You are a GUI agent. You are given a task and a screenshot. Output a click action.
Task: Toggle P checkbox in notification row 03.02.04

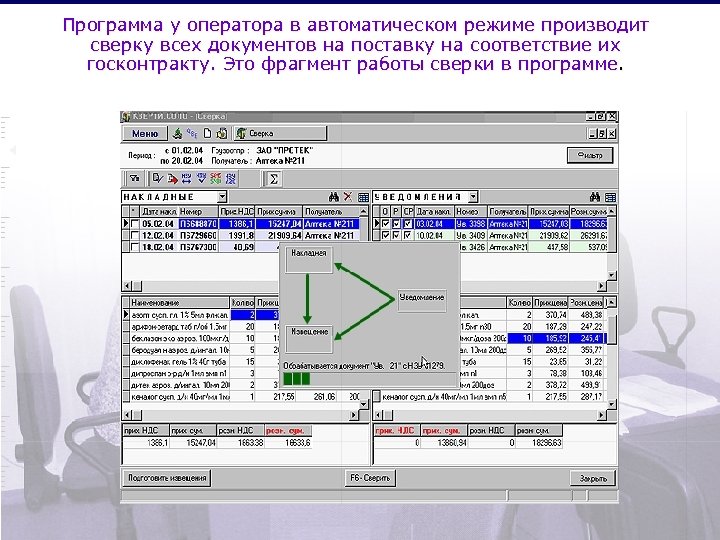396,224
